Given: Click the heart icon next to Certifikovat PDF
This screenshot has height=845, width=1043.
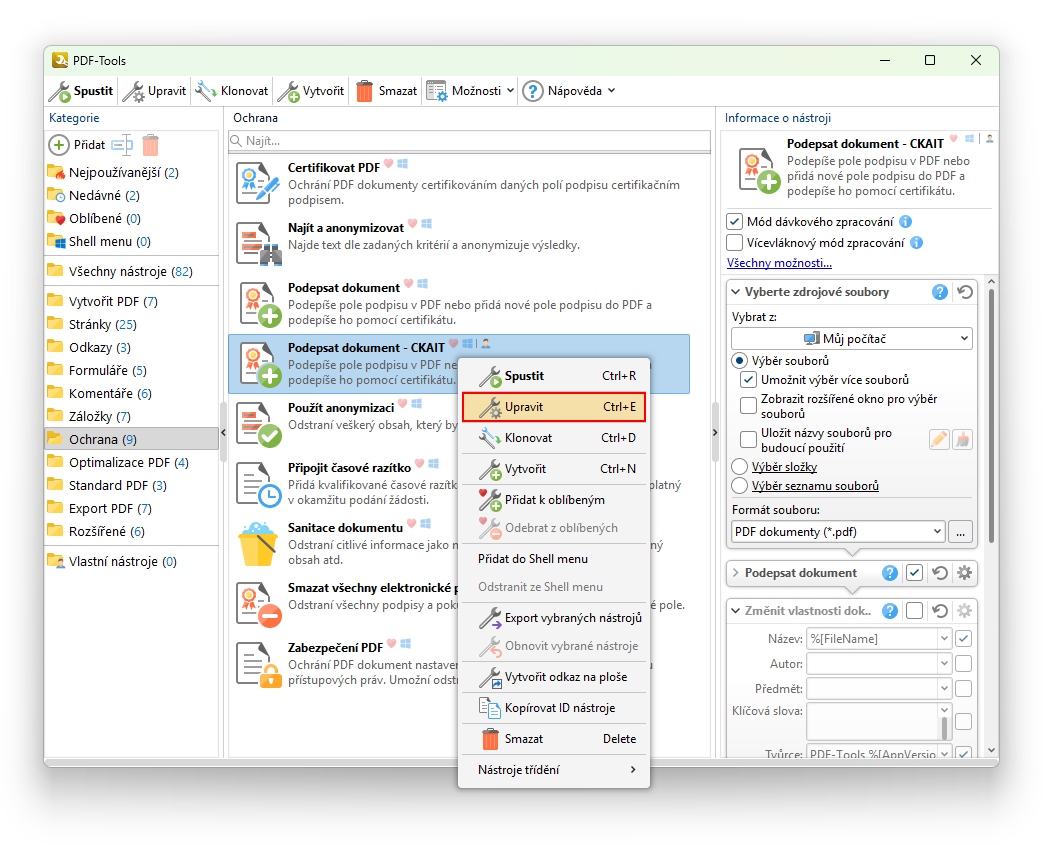Looking at the screenshot, I should 388,164.
